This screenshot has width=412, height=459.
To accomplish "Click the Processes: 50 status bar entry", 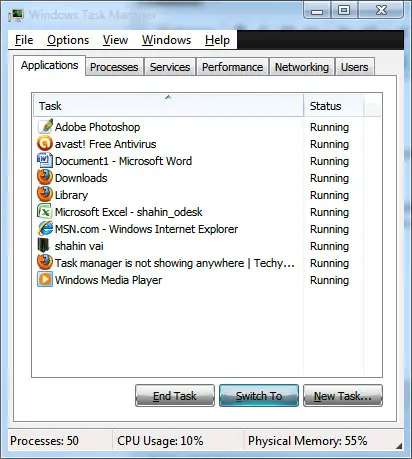I will pyautogui.click(x=44, y=441).
